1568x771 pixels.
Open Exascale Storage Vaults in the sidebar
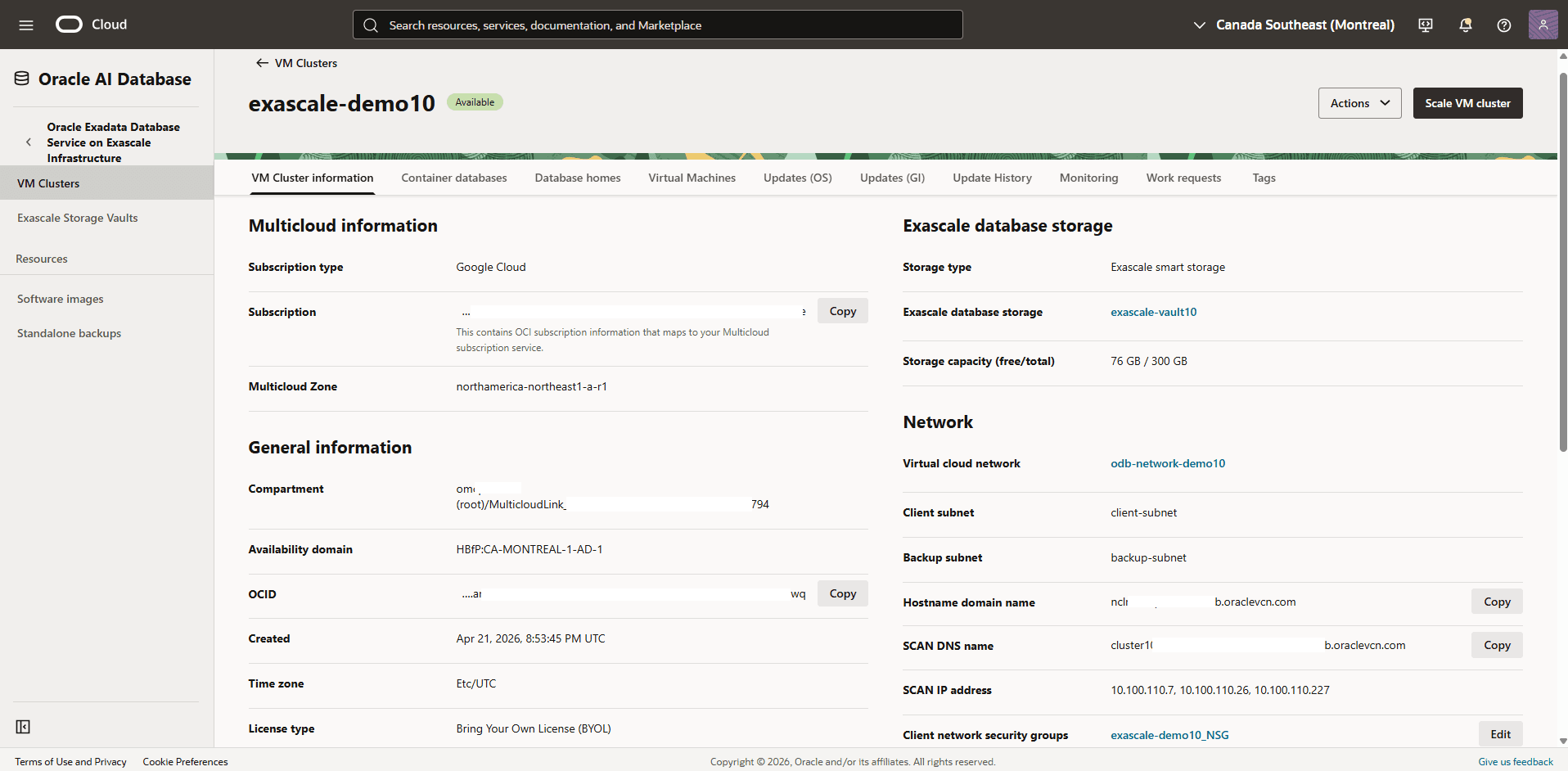pyautogui.click(x=78, y=218)
